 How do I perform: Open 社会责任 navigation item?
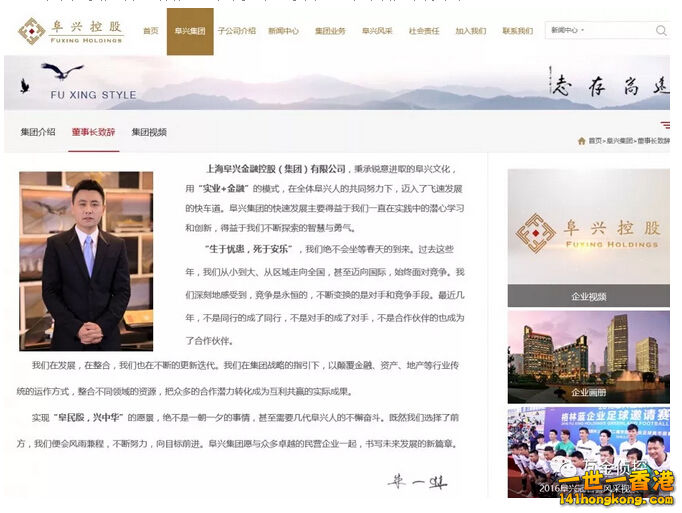click(424, 31)
